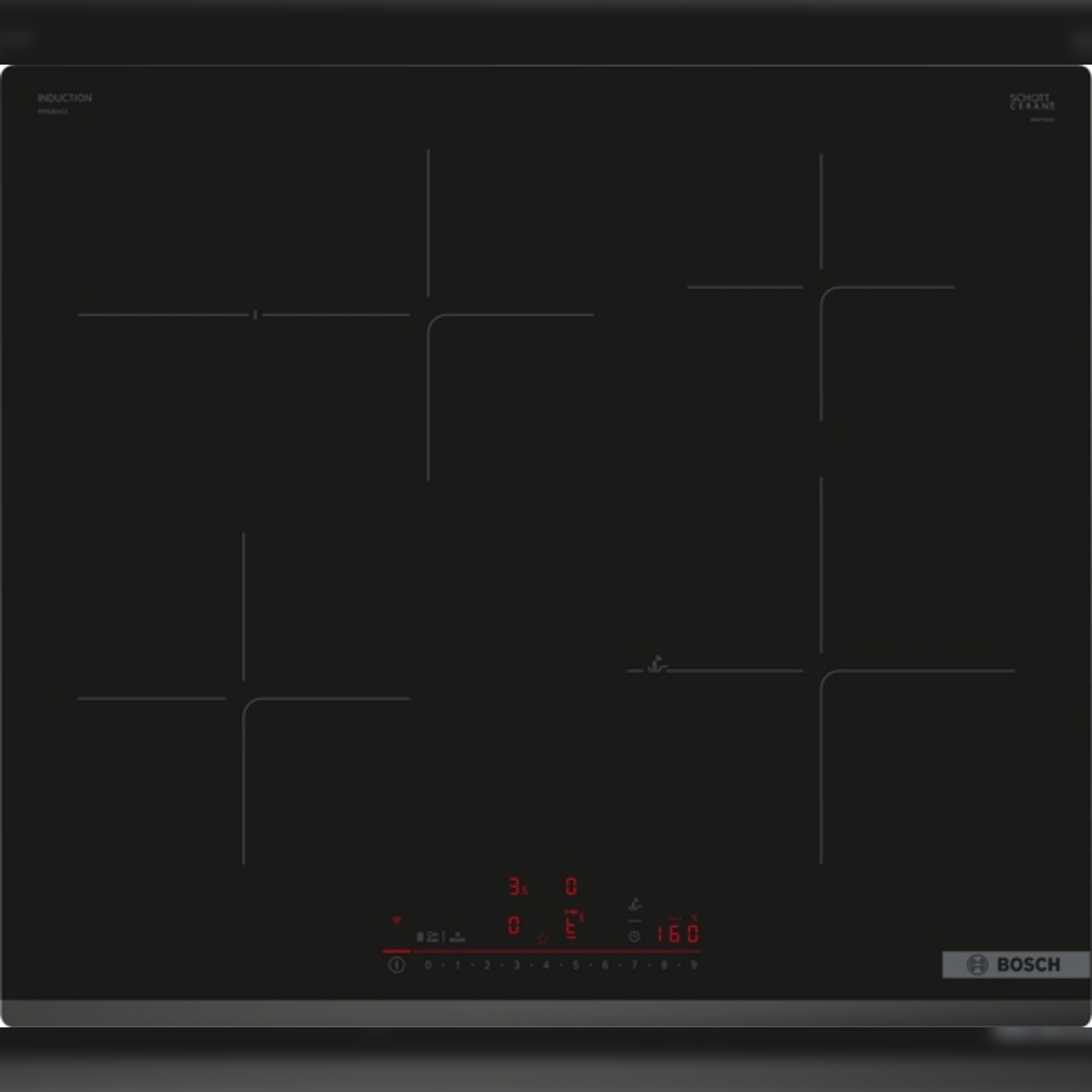The height and width of the screenshot is (1092, 1092).
Task: Click the Schott Ceran logo
Action: point(1032,102)
